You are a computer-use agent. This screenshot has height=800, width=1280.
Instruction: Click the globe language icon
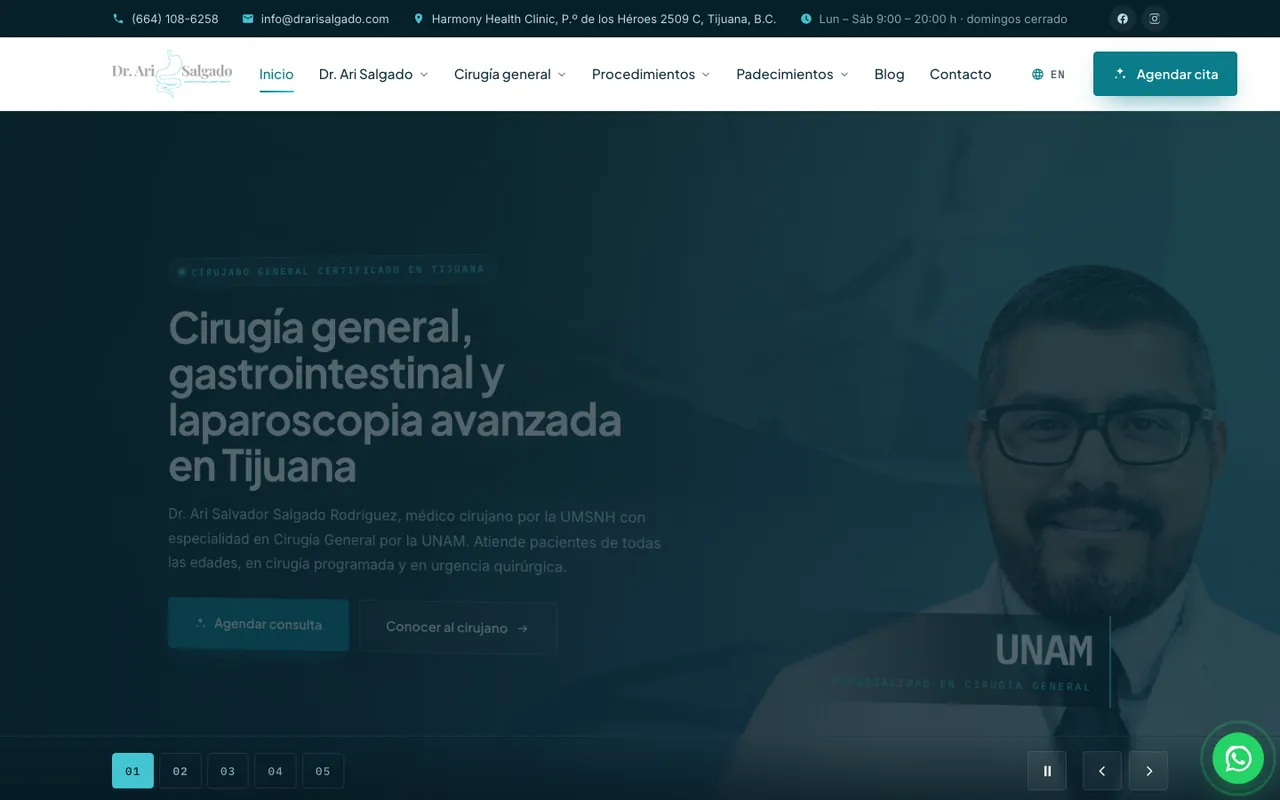pyautogui.click(x=1038, y=74)
